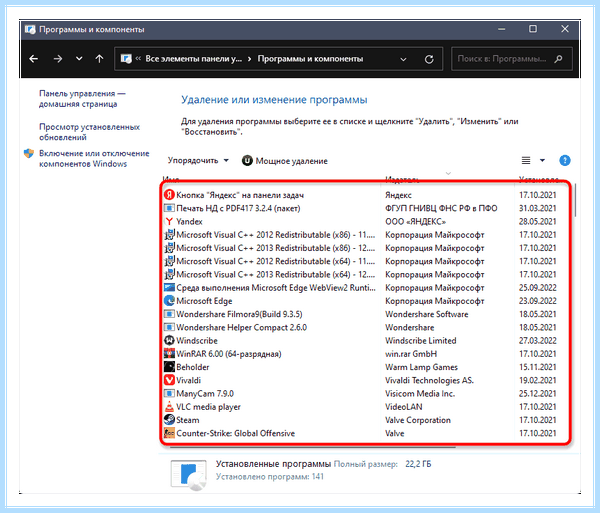Screen dimensions: 600x513
Task: Click the installed programs thumbnail in details pane
Action: pyautogui.click(x=189, y=475)
